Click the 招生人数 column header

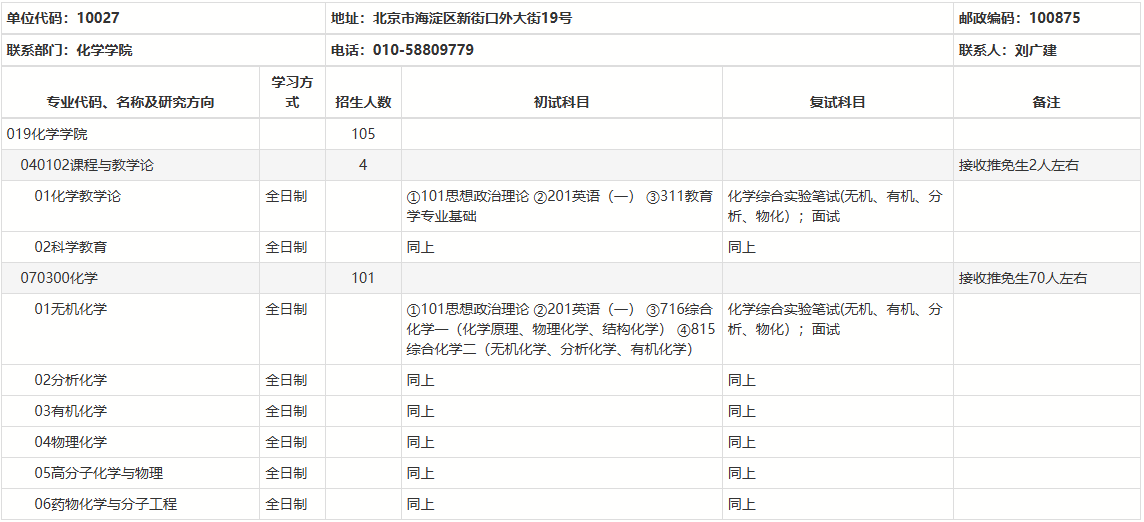click(363, 102)
